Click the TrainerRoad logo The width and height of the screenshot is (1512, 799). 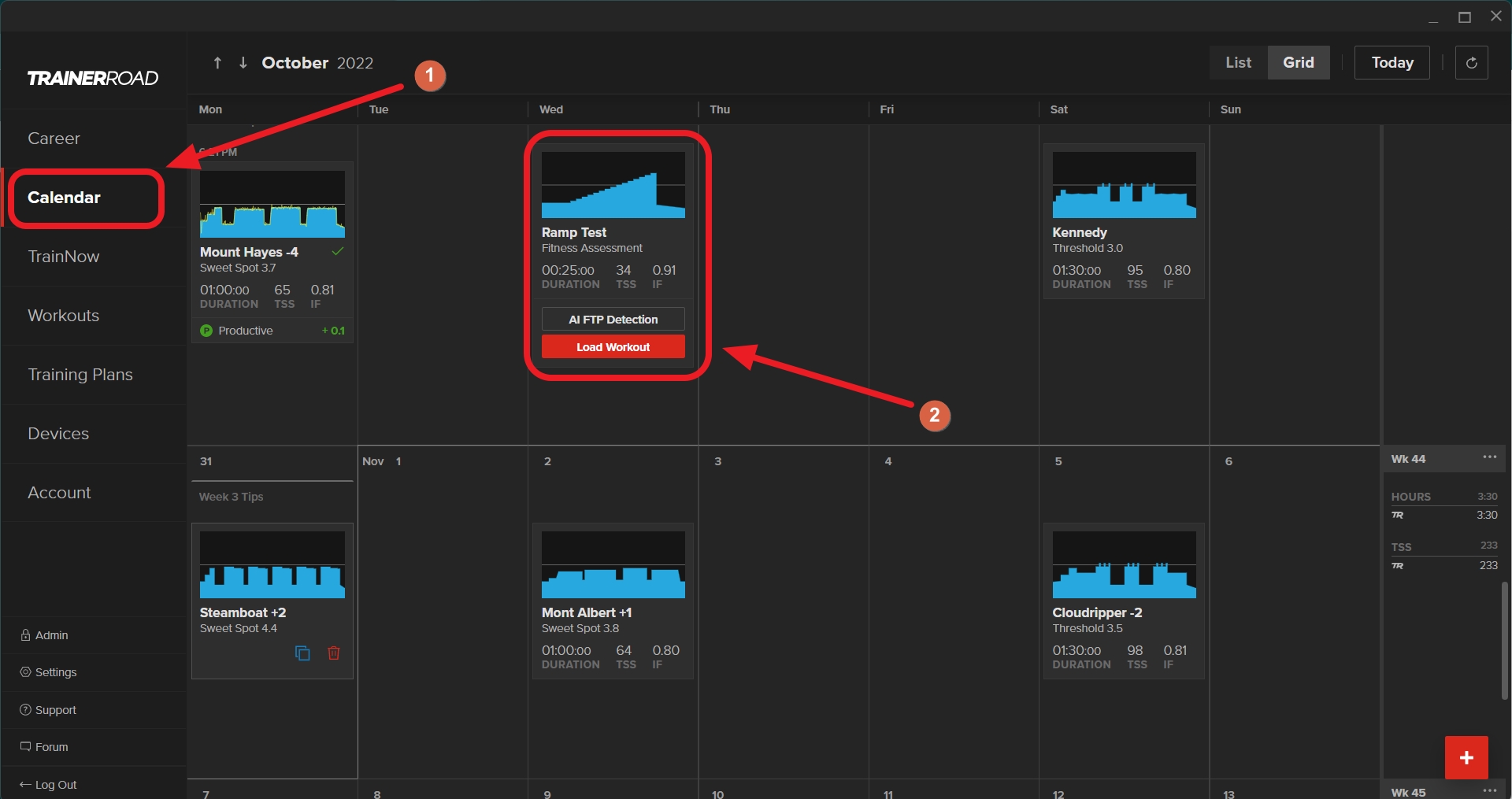93,78
